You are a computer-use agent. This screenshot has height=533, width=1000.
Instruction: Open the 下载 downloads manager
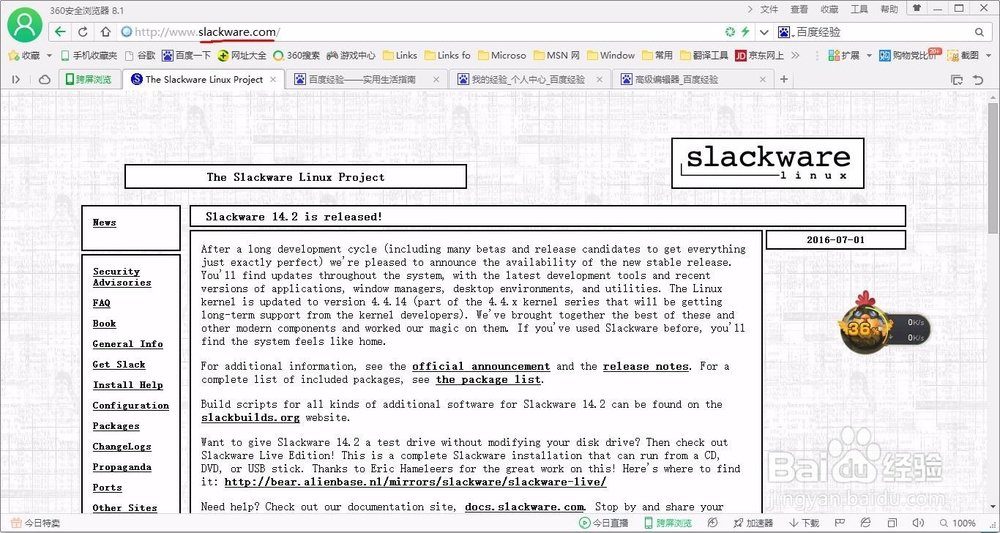804,523
